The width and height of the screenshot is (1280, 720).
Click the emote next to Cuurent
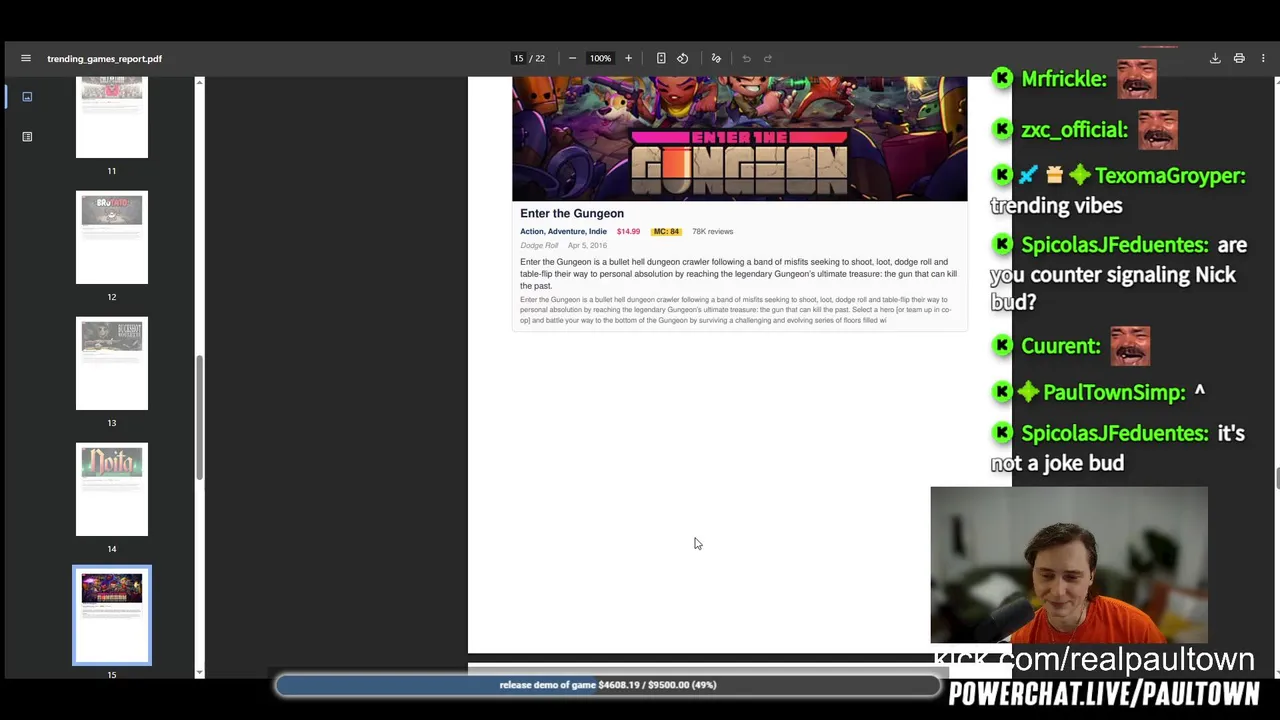click(1130, 346)
